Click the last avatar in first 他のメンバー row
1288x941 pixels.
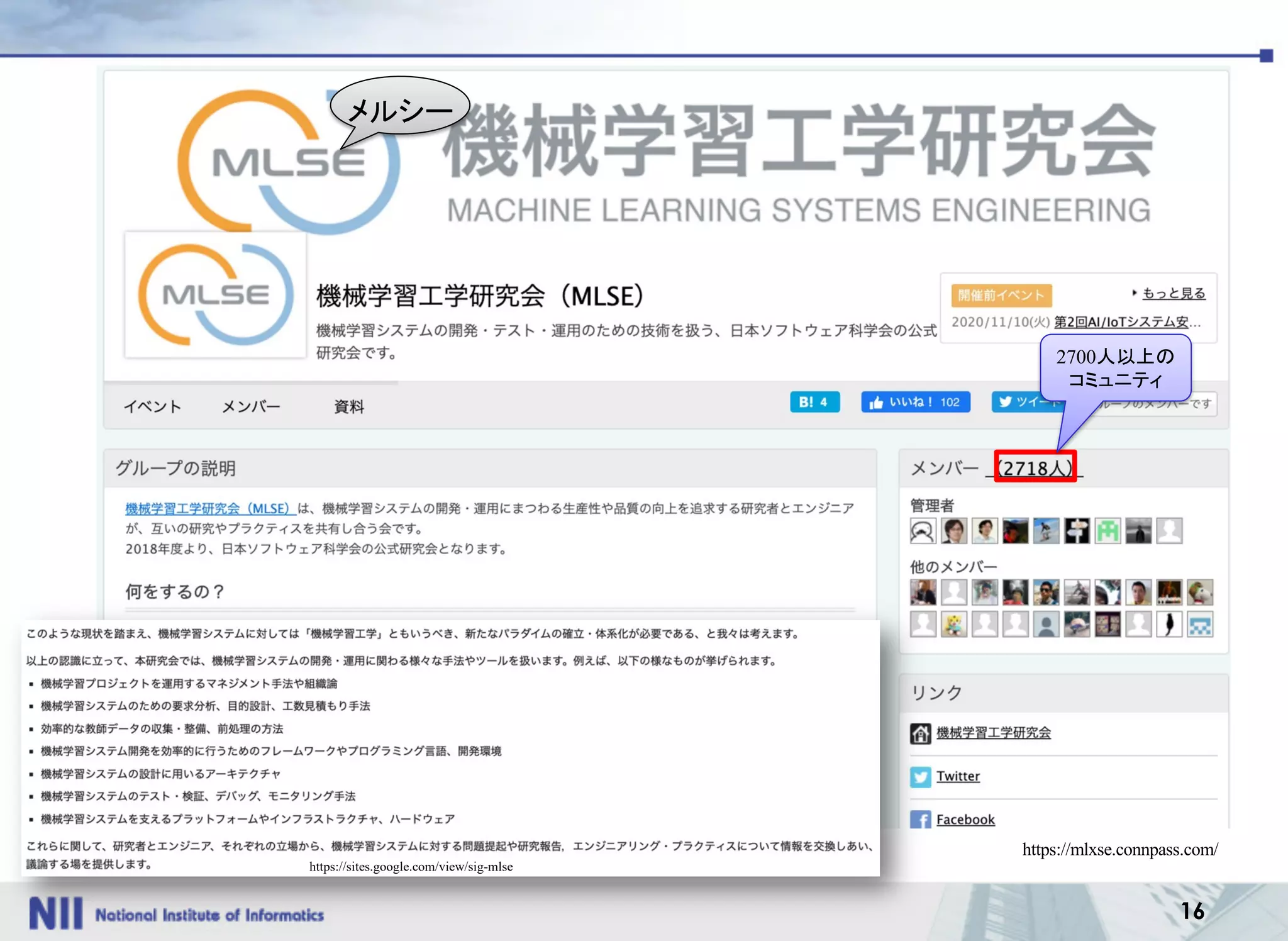[1200, 593]
